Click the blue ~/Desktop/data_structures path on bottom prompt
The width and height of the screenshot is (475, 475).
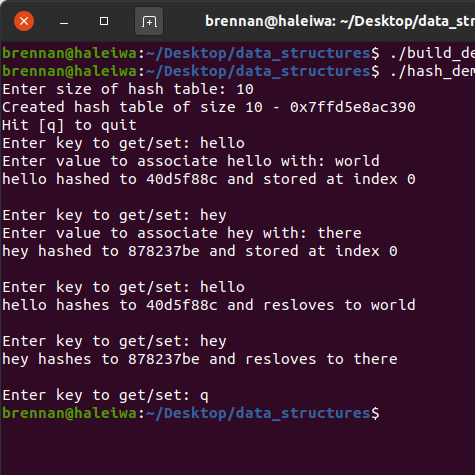[258, 413]
